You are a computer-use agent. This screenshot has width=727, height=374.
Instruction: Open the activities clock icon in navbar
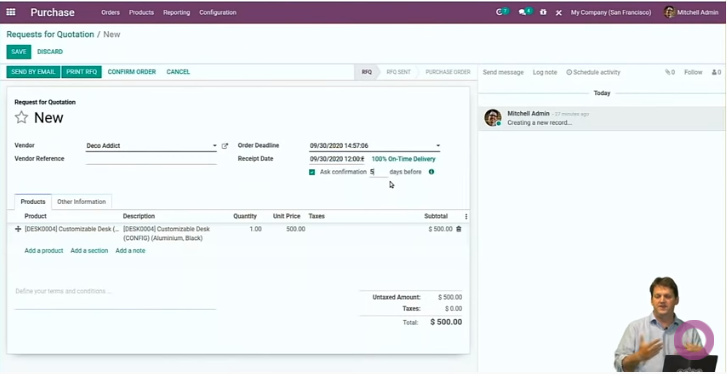(x=499, y=13)
